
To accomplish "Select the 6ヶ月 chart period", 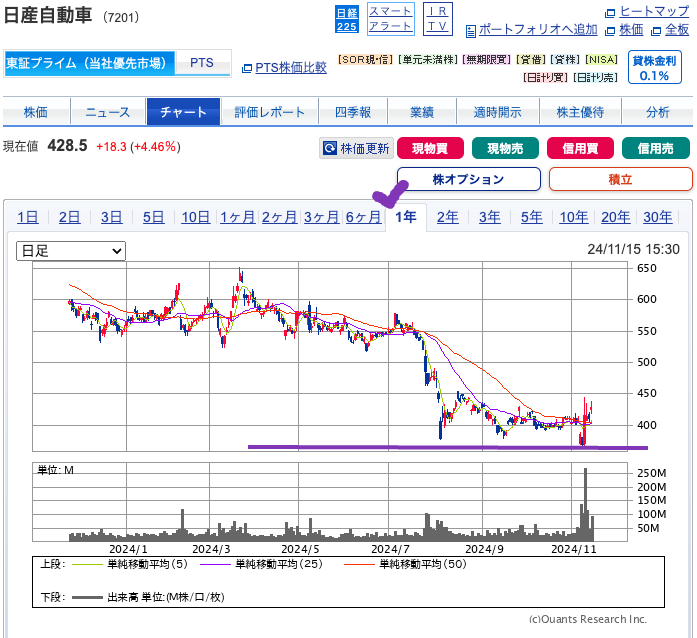I will coord(364,217).
